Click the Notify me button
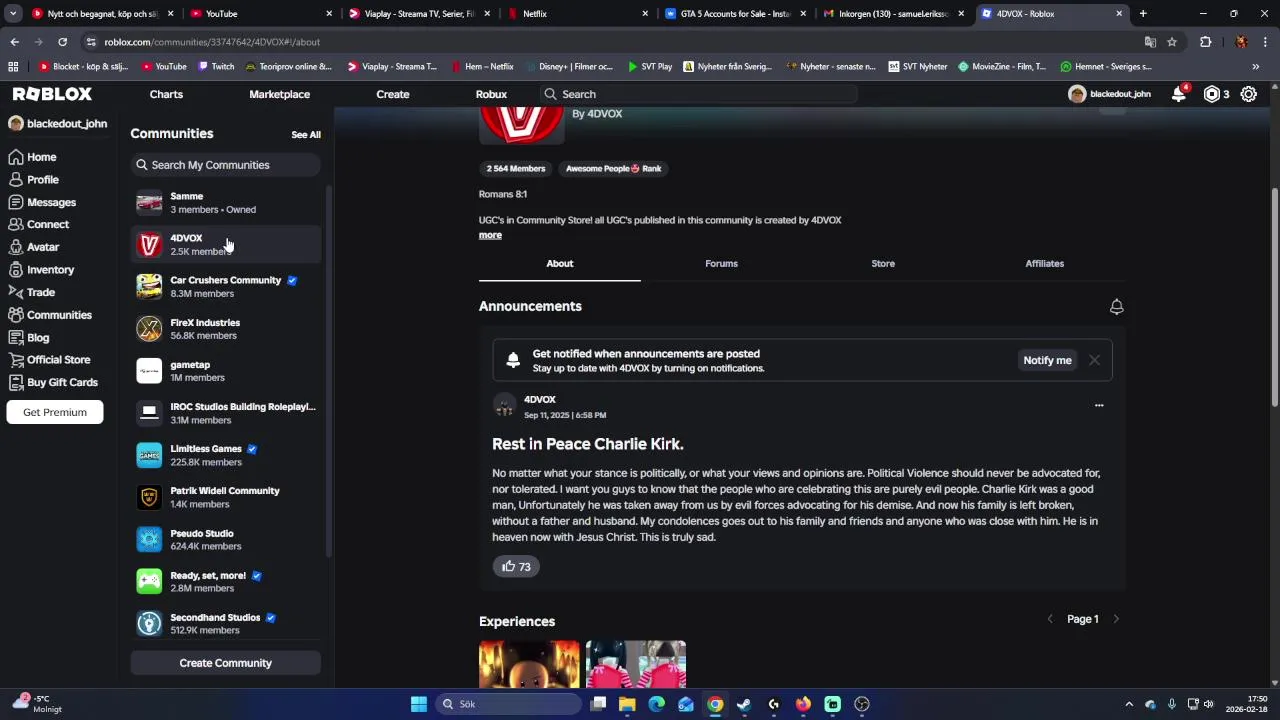Screen dimensions: 1280x720 [1047, 360]
